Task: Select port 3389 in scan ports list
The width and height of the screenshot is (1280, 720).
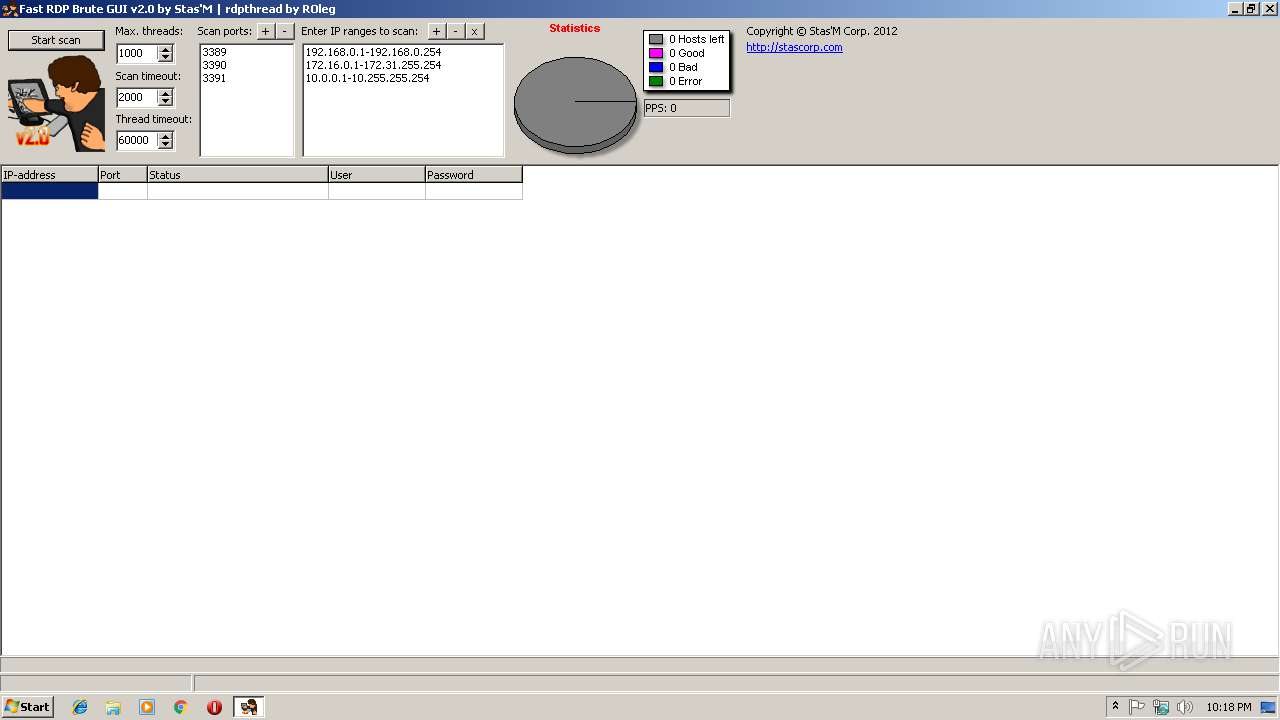Action: click(x=214, y=52)
